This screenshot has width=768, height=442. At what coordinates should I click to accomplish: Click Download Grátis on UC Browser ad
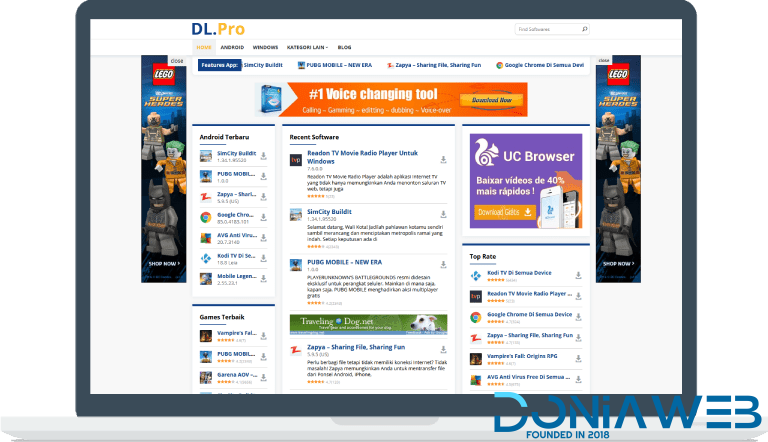click(x=504, y=212)
